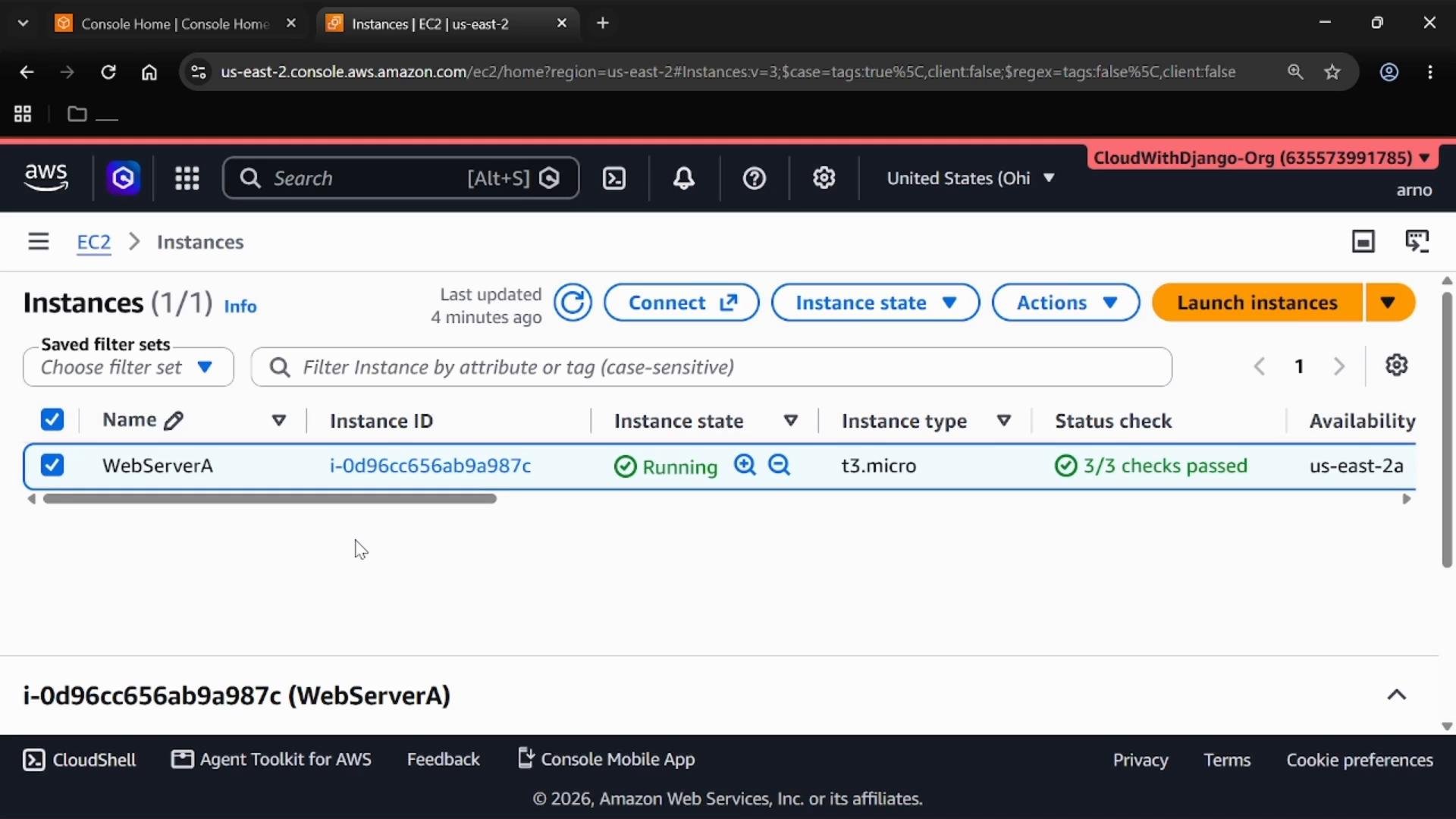Image resolution: width=1456 pixels, height=819 pixels.
Task: Reload the browser page
Action: click(x=108, y=72)
